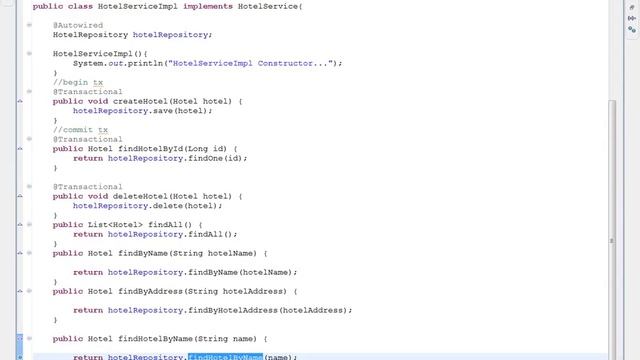Click the HotelService interface name after implements
The image size is (640, 360).
(x=268, y=7)
